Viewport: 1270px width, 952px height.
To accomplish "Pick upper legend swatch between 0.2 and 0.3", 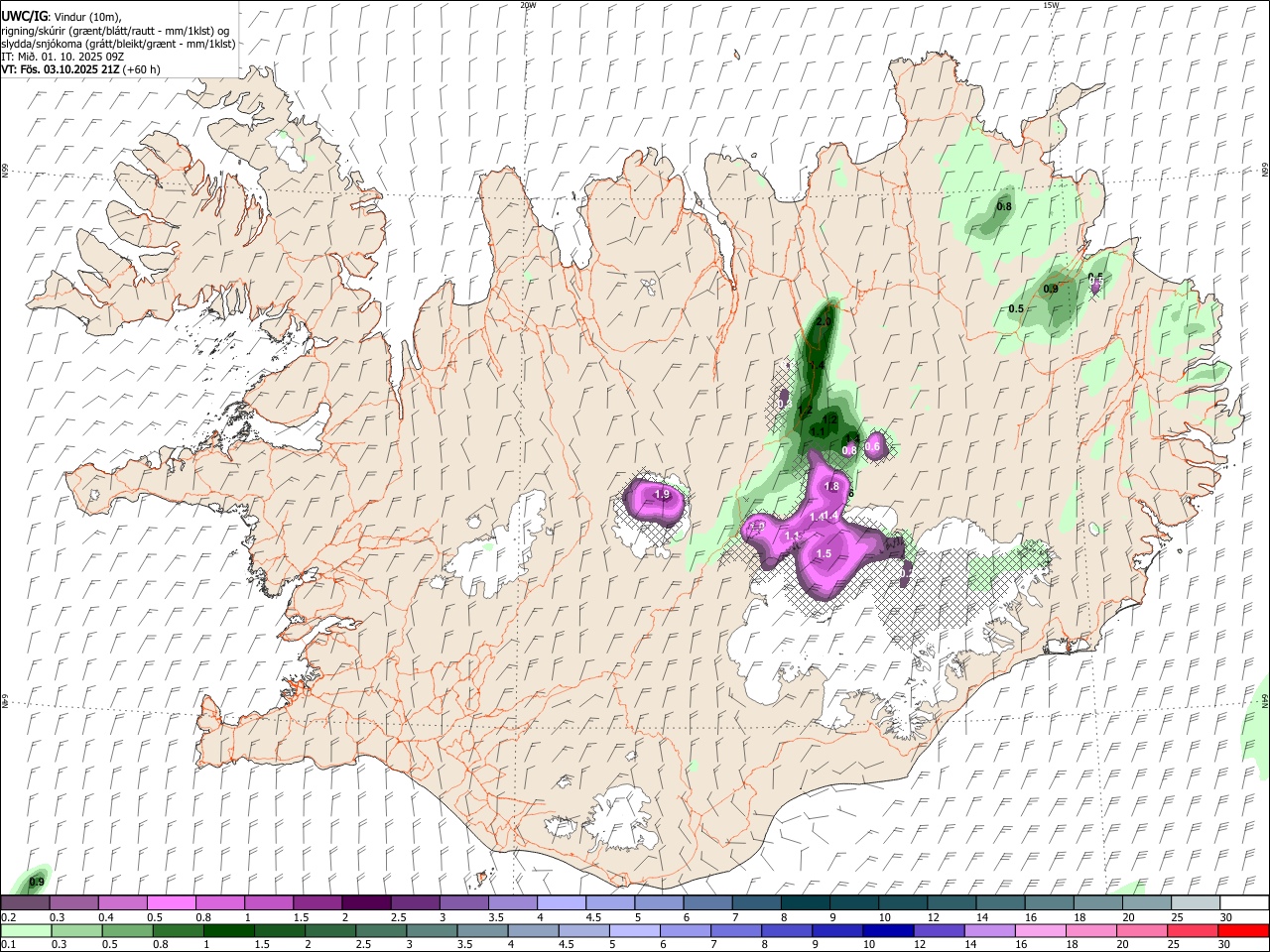I will tap(25, 902).
